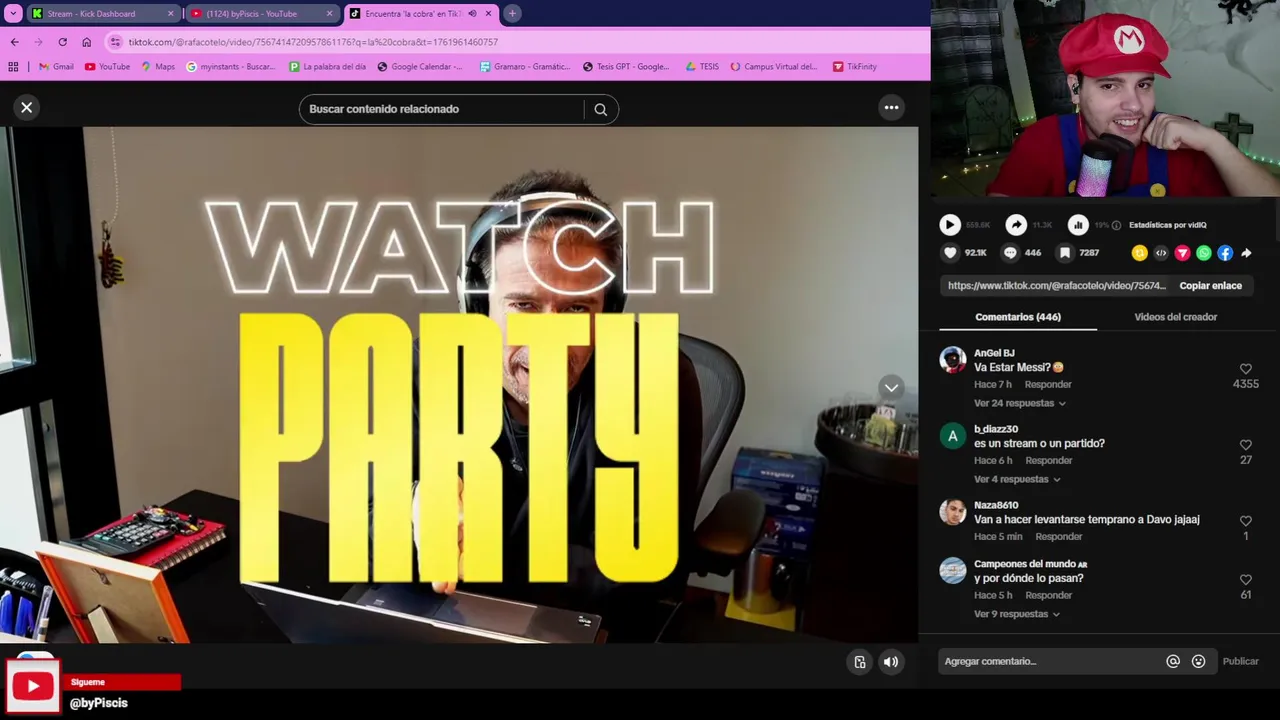Viewport: 1280px width, 720px height.
Task: Like b.diazz30's comment
Action: [x=1246, y=445]
